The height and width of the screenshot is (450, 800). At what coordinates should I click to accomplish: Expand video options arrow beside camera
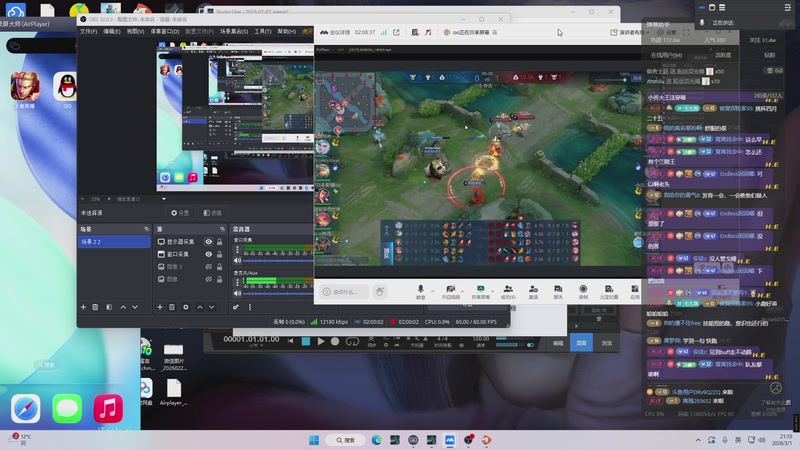click(462, 291)
